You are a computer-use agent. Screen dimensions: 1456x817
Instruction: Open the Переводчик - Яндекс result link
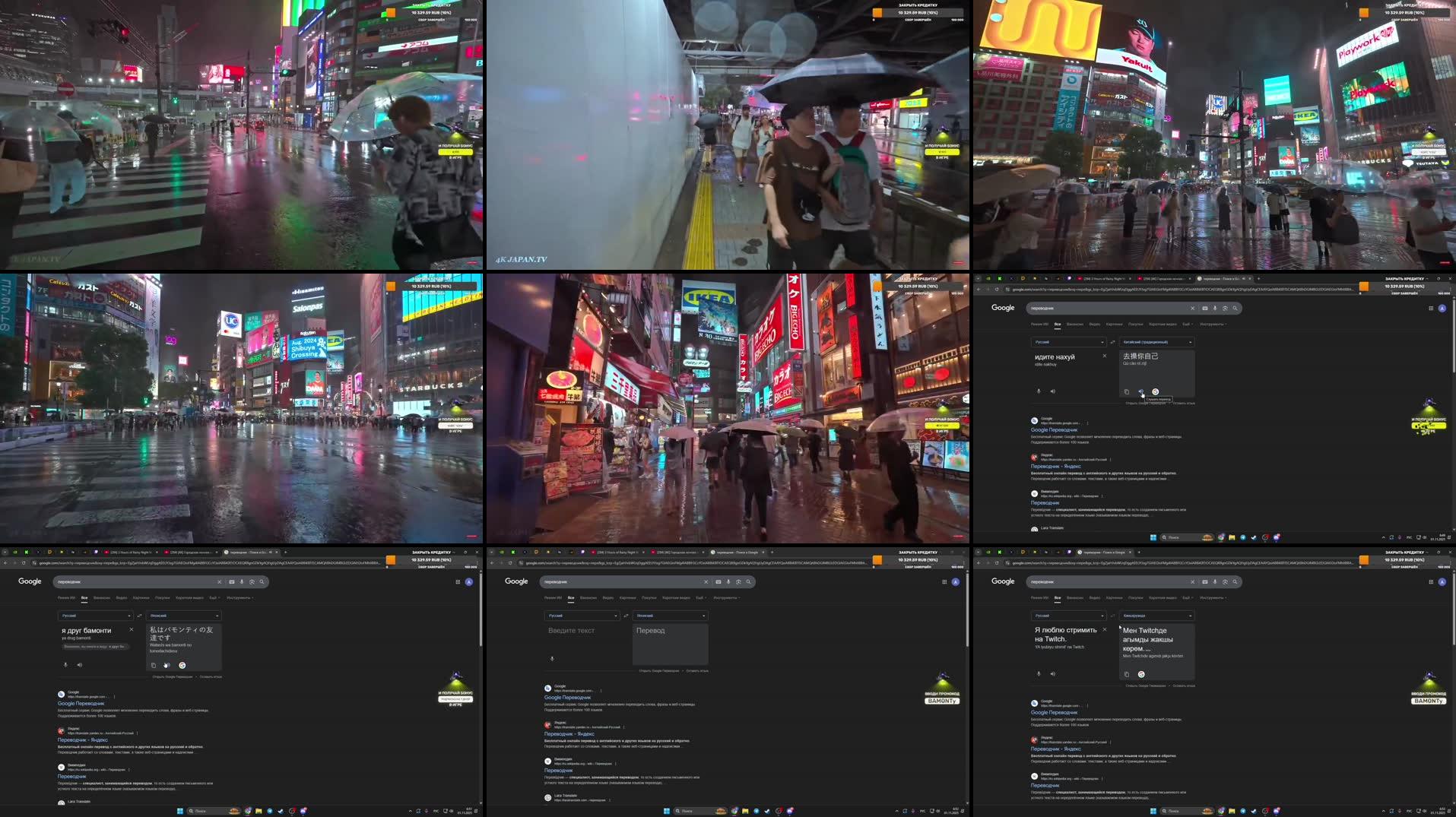1056,466
